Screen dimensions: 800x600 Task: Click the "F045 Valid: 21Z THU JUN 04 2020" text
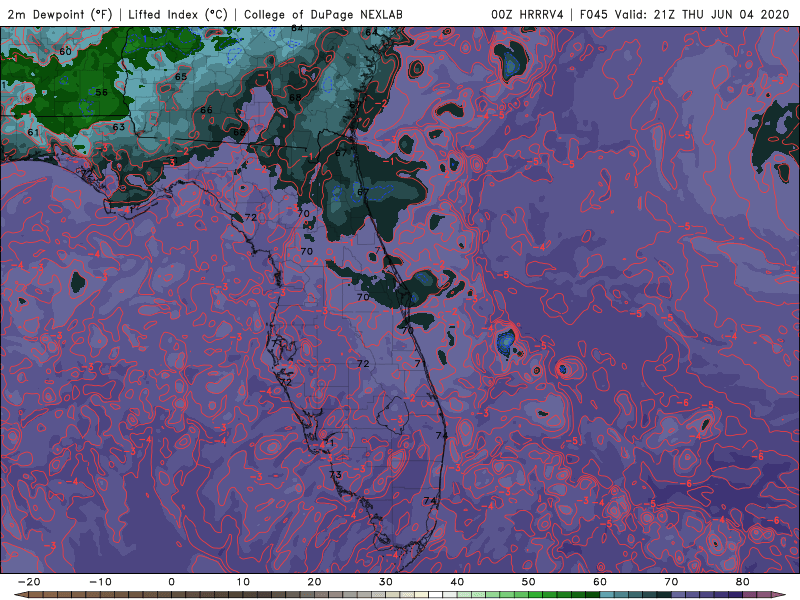(x=684, y=14)
